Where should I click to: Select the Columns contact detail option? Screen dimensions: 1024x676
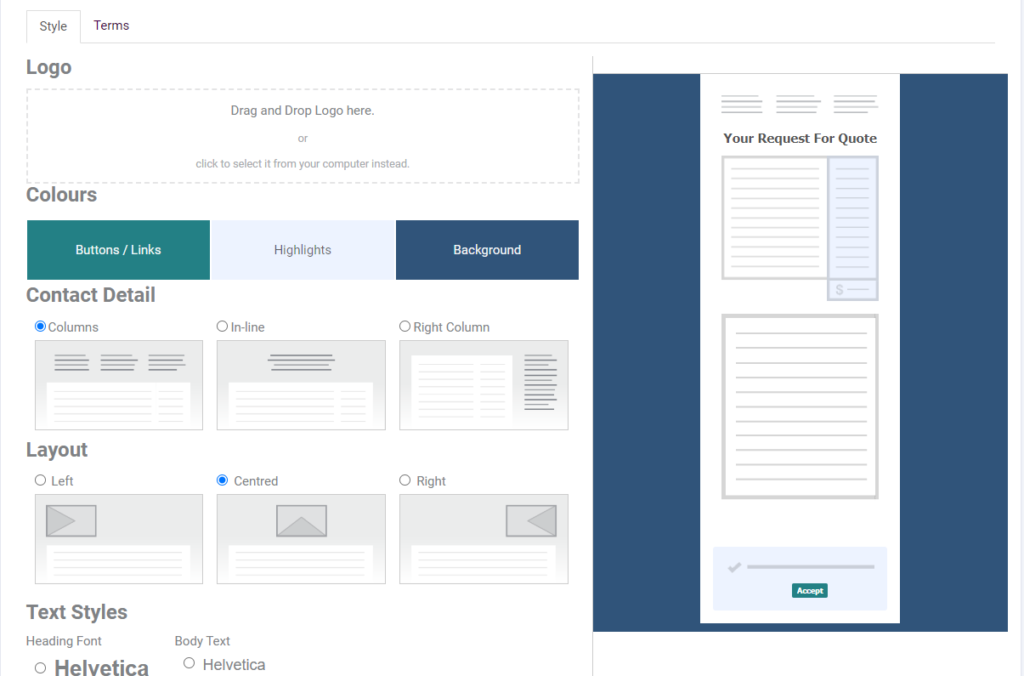[x=39, y=326]
